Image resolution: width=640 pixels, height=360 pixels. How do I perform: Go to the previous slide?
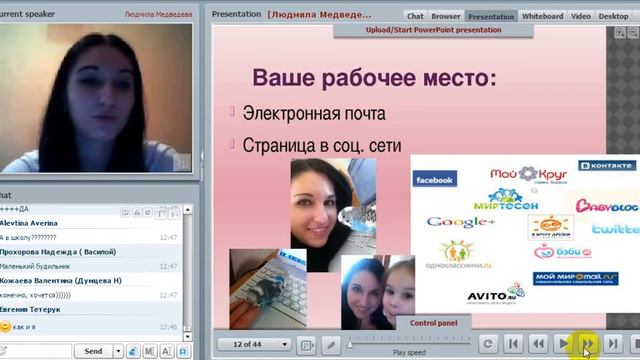coord(538,344)
